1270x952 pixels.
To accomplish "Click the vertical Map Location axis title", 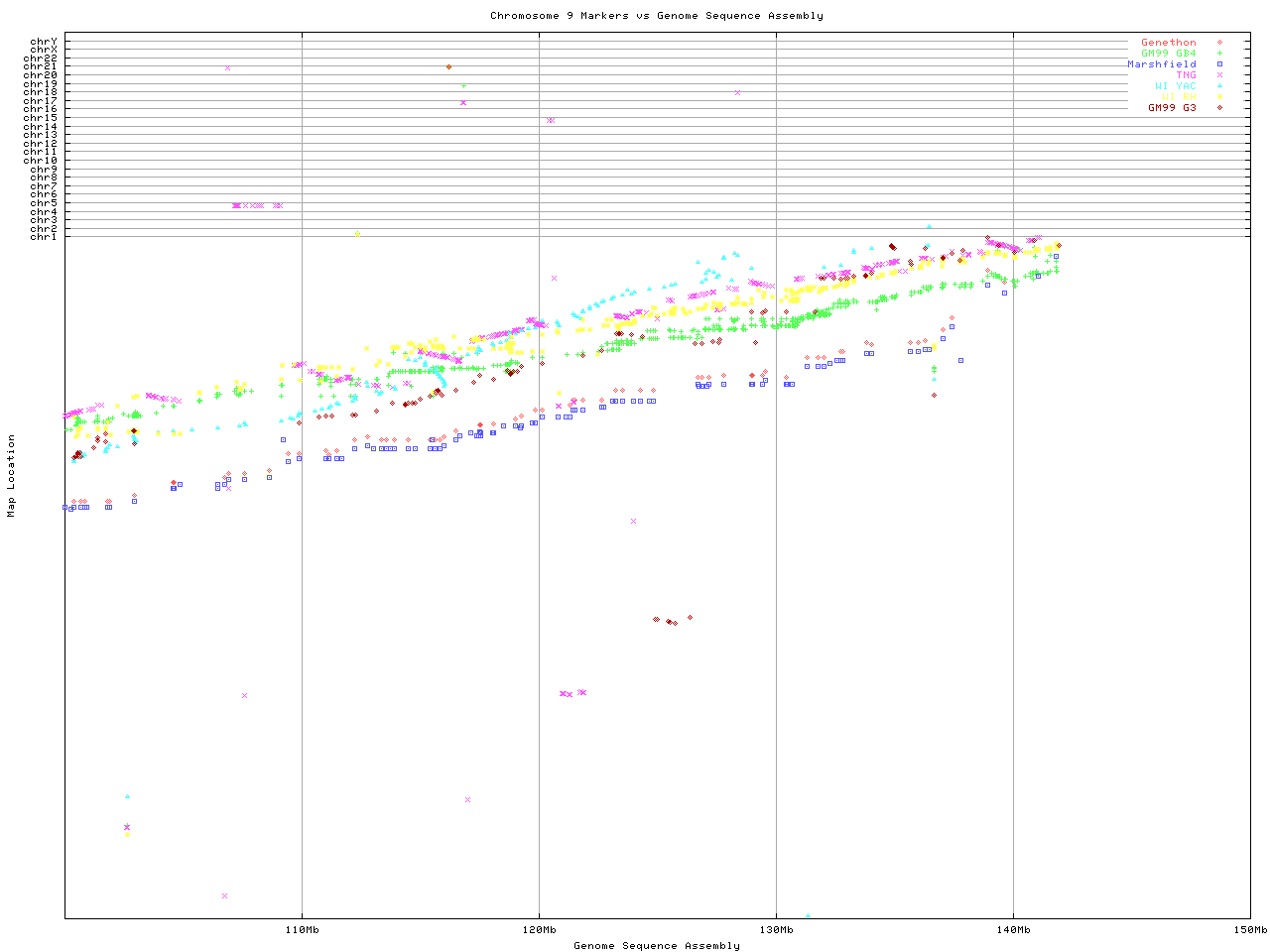I will (12, 476).
